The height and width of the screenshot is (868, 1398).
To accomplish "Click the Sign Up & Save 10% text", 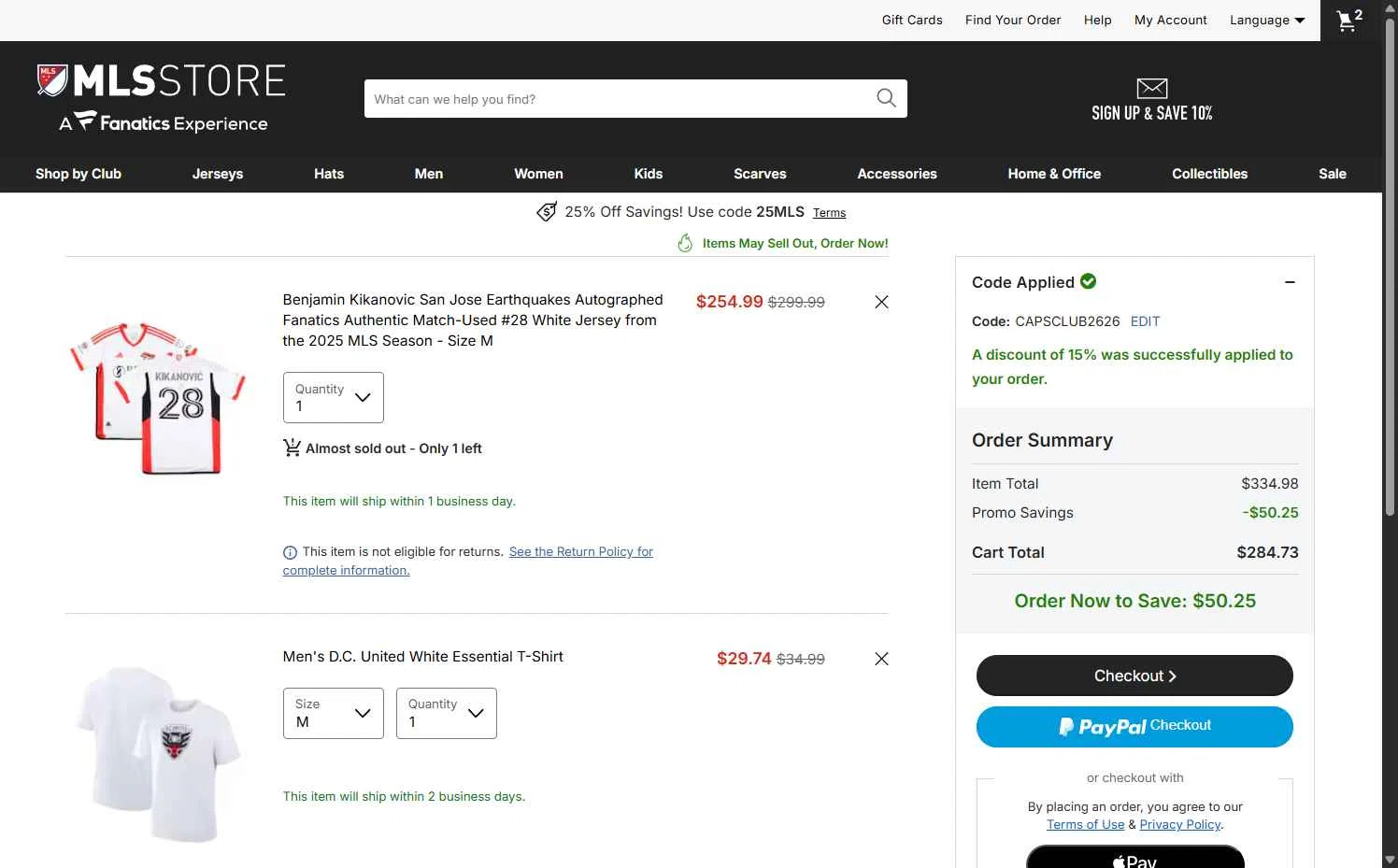I will click(x=1152, y=113).
